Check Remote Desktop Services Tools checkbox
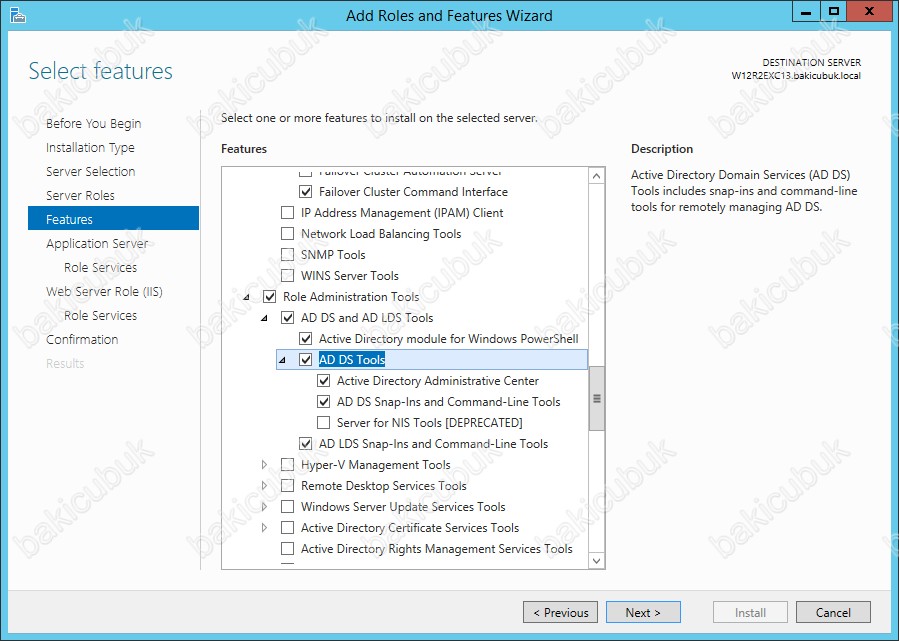This screenshot has height=641, width=899. [x=287, y=486]
